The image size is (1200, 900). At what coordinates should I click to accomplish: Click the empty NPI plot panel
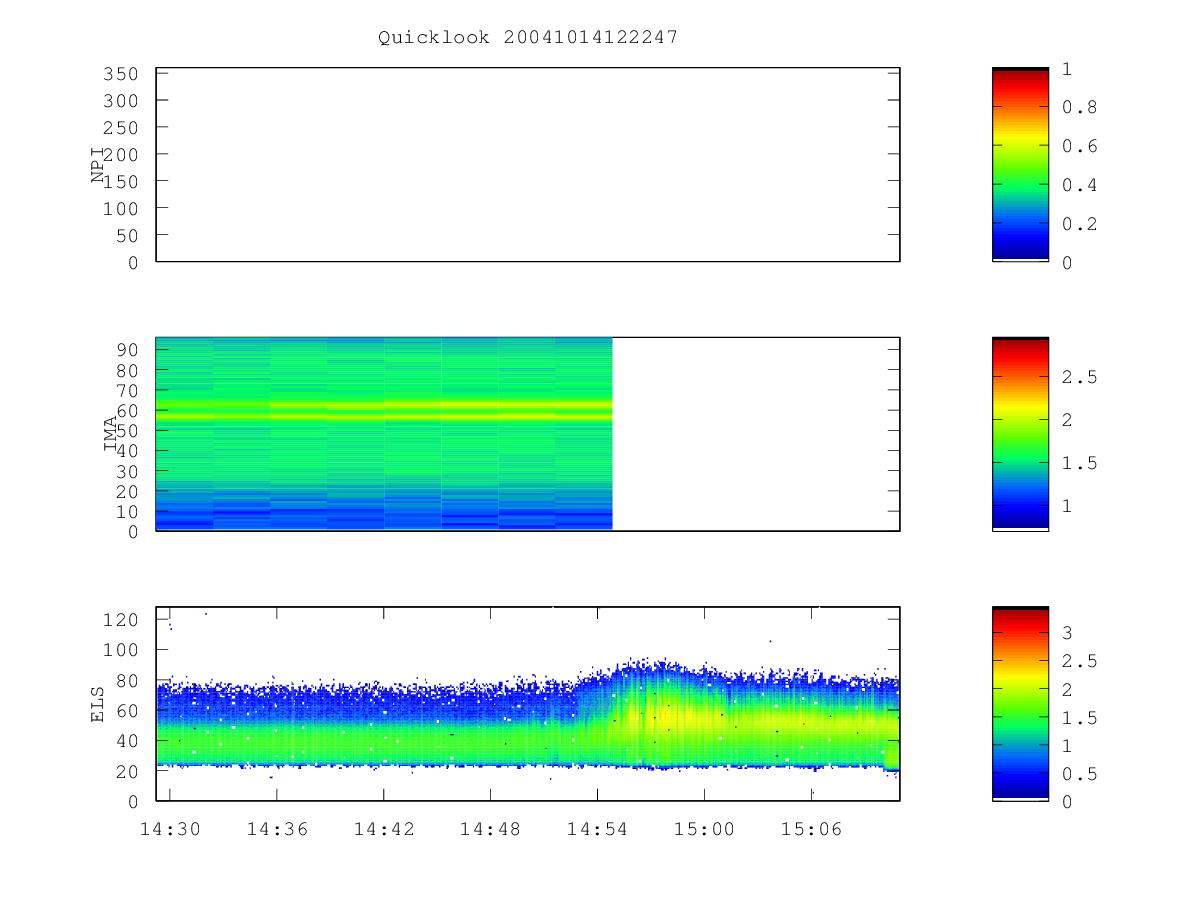point(528,165)
